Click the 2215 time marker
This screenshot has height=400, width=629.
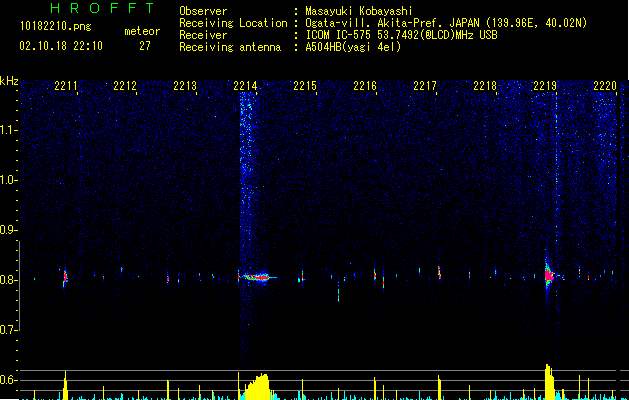[305, 86]
